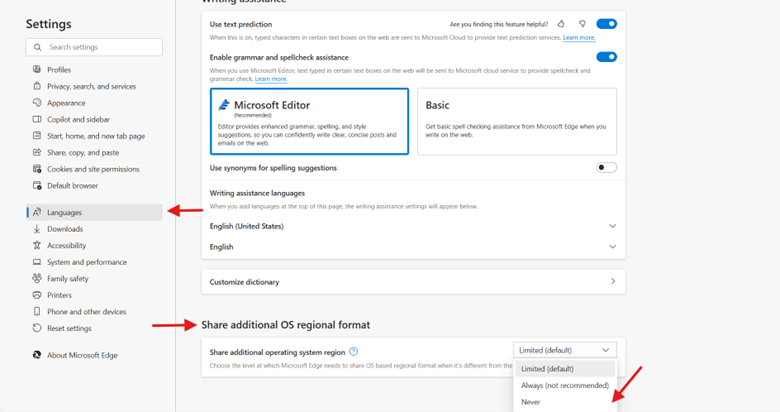Screen dimensions: 780x412
Task: Enable synonyms for spelling suggestions toggle
Action: [606, 168]
